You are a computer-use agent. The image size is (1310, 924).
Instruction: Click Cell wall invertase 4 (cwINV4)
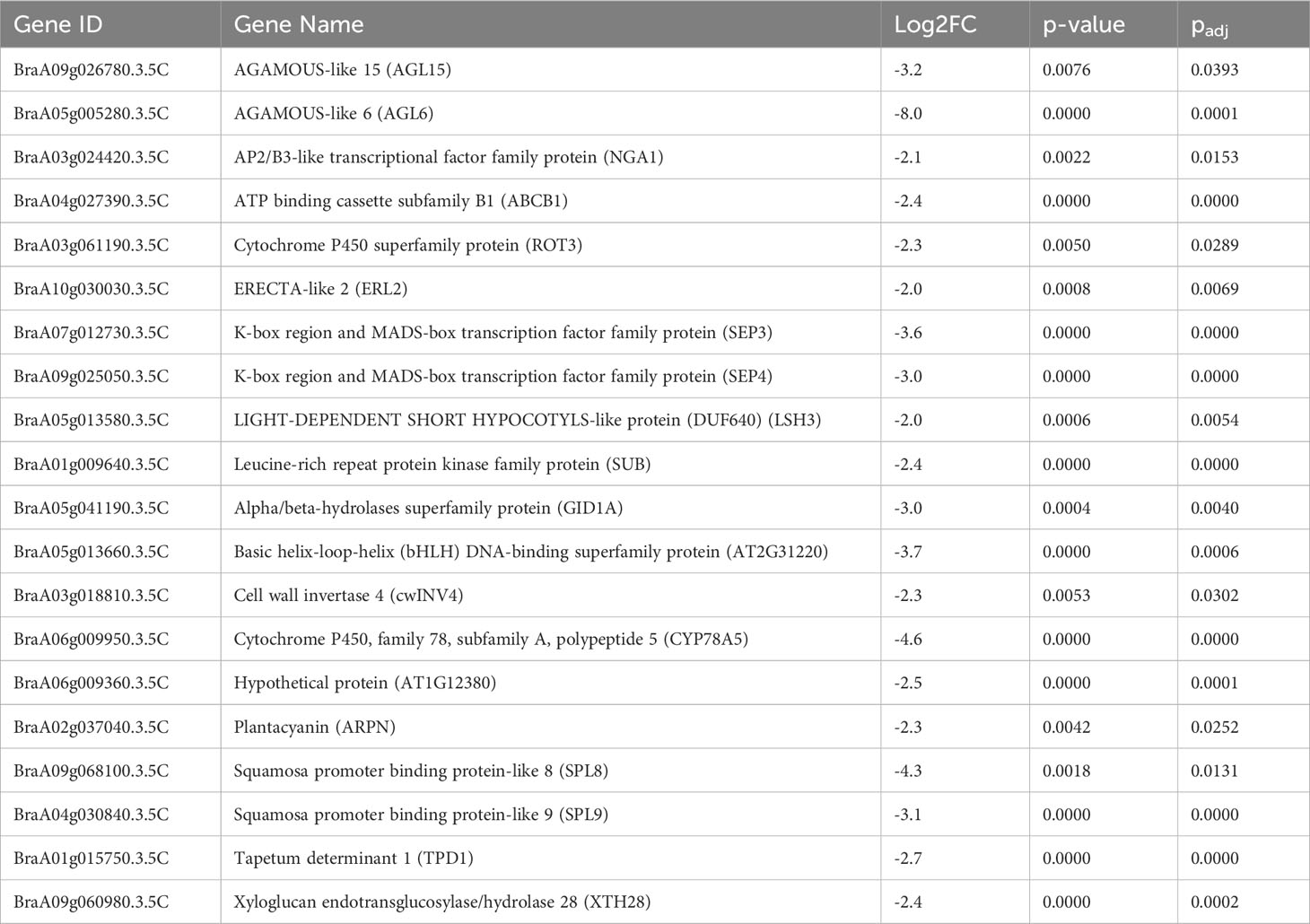click(348, 597)
